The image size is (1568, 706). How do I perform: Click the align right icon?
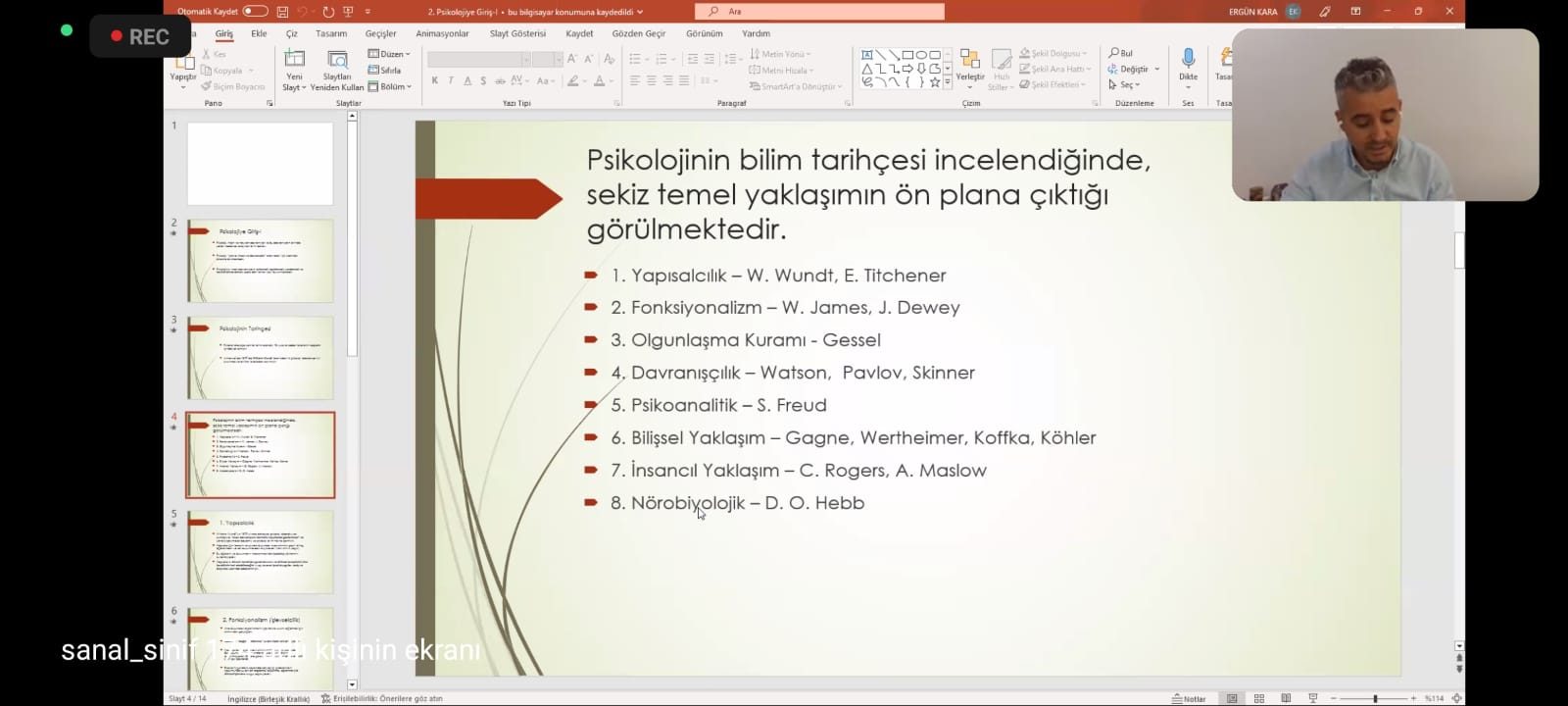[667, 81]
